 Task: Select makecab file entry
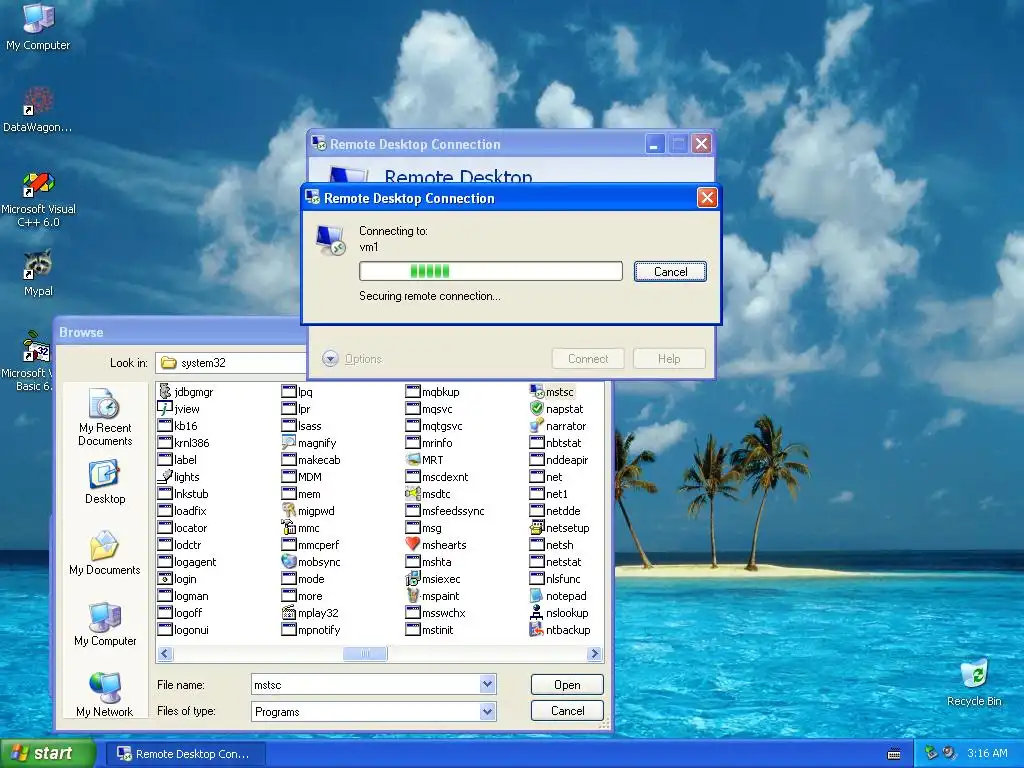(311, 460)
